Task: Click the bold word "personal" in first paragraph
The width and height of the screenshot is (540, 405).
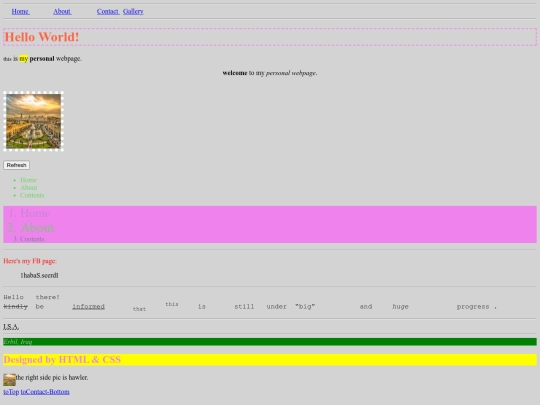Action: click(x=42, y=59)
